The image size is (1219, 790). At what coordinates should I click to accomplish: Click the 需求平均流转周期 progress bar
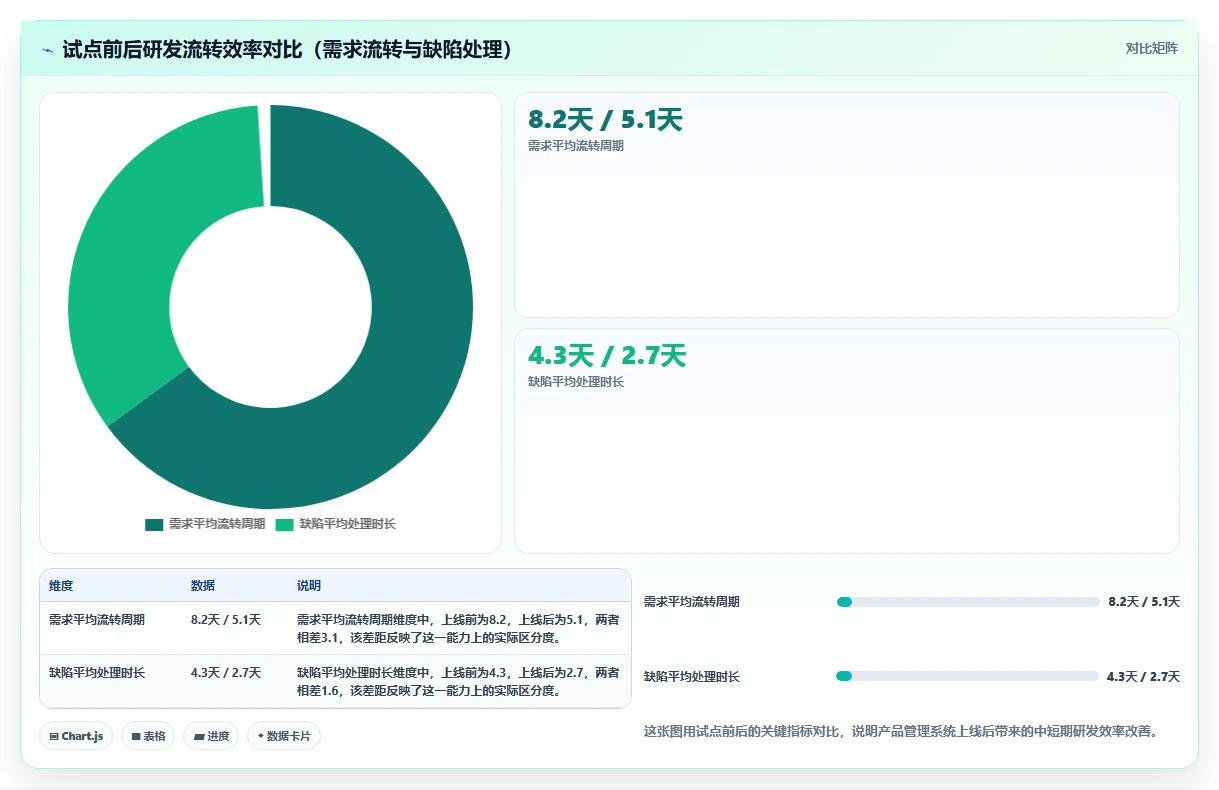click(x=968, y=602)
